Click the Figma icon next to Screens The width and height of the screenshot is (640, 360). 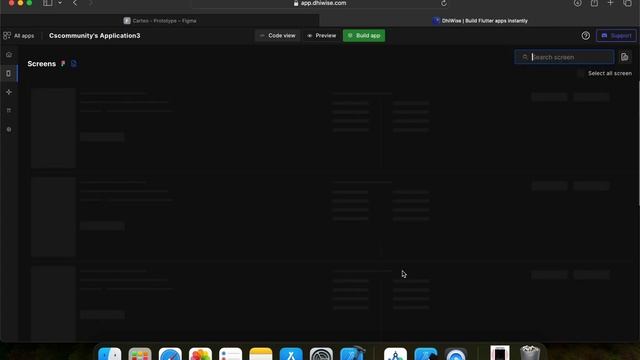[x=63, y=64]
